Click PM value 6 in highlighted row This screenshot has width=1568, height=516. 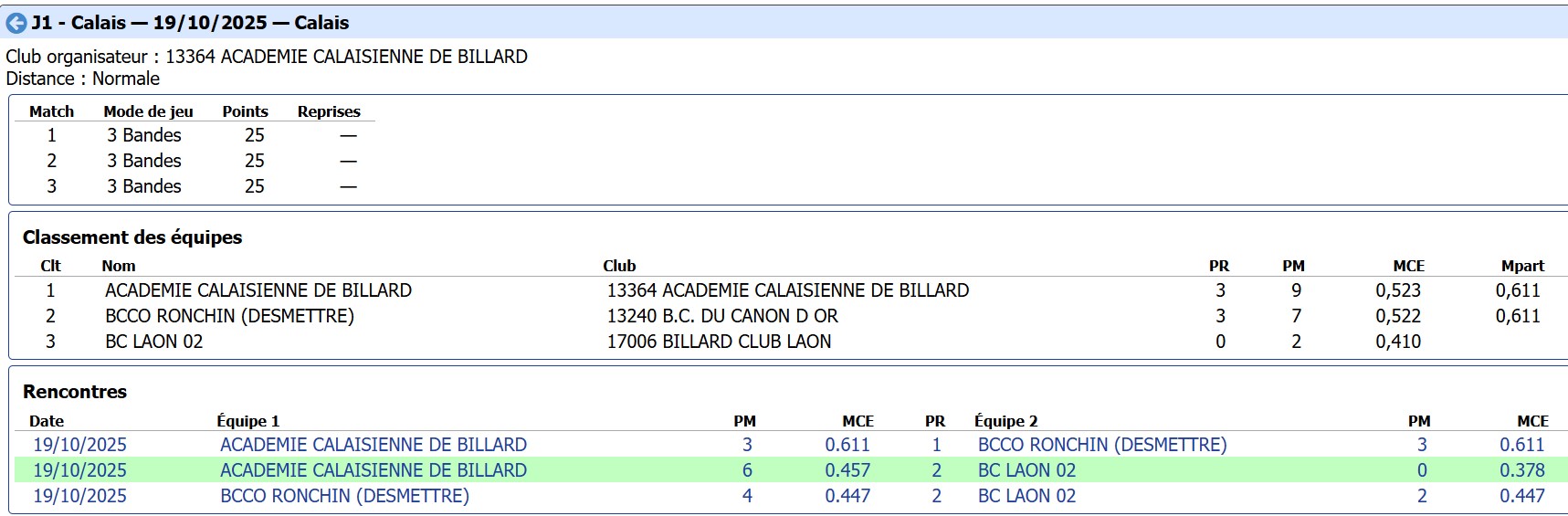(747, 470)
